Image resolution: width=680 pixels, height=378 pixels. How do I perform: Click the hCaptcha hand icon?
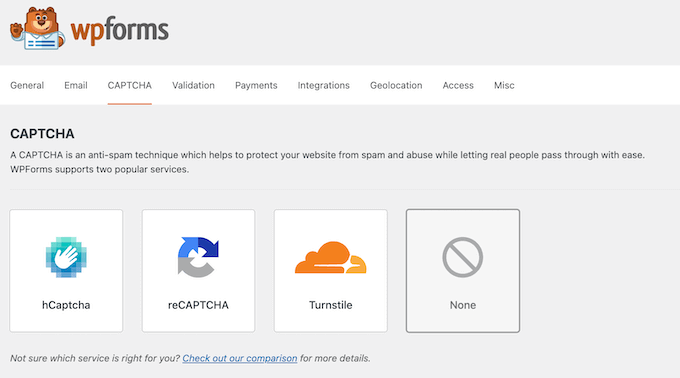(x=66, y=257)
